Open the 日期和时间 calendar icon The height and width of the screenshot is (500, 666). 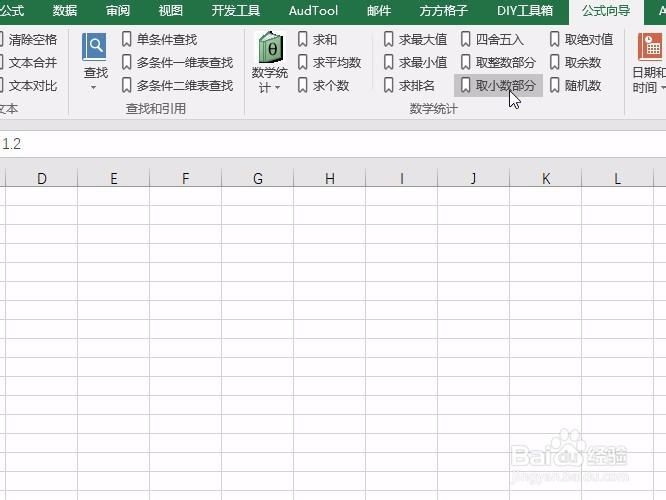[x=650, y=47]
